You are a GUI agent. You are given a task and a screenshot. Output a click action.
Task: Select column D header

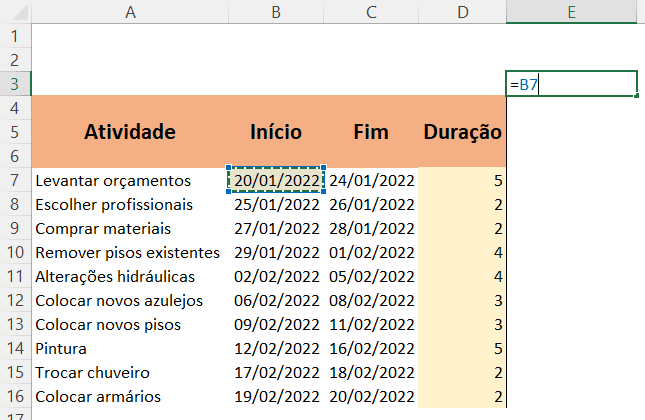coord(461,12)
